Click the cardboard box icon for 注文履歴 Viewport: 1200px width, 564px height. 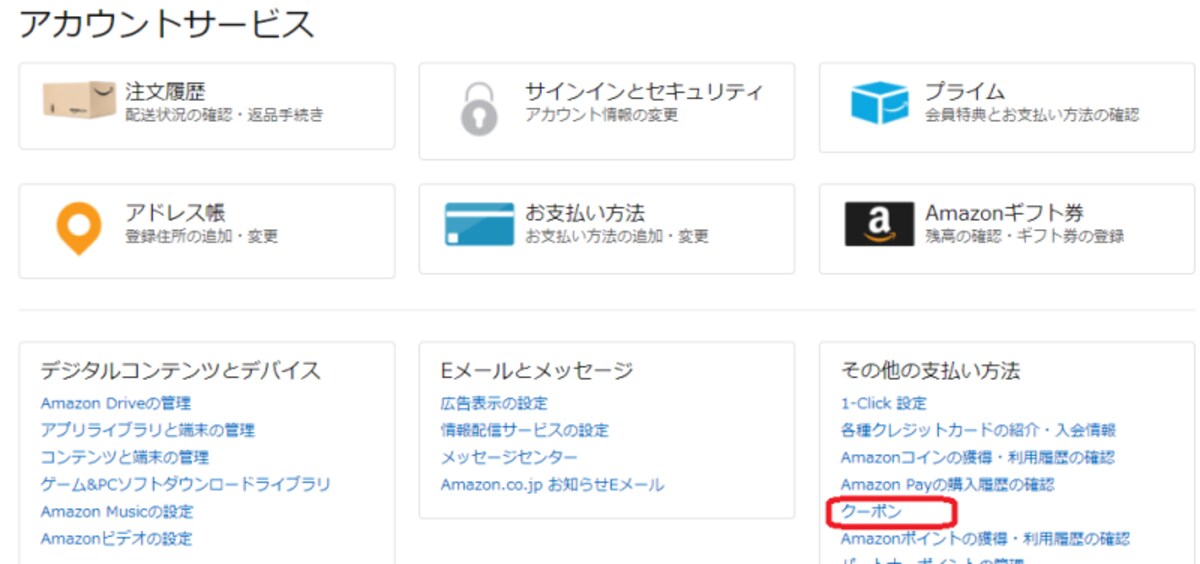click(79, 101)
